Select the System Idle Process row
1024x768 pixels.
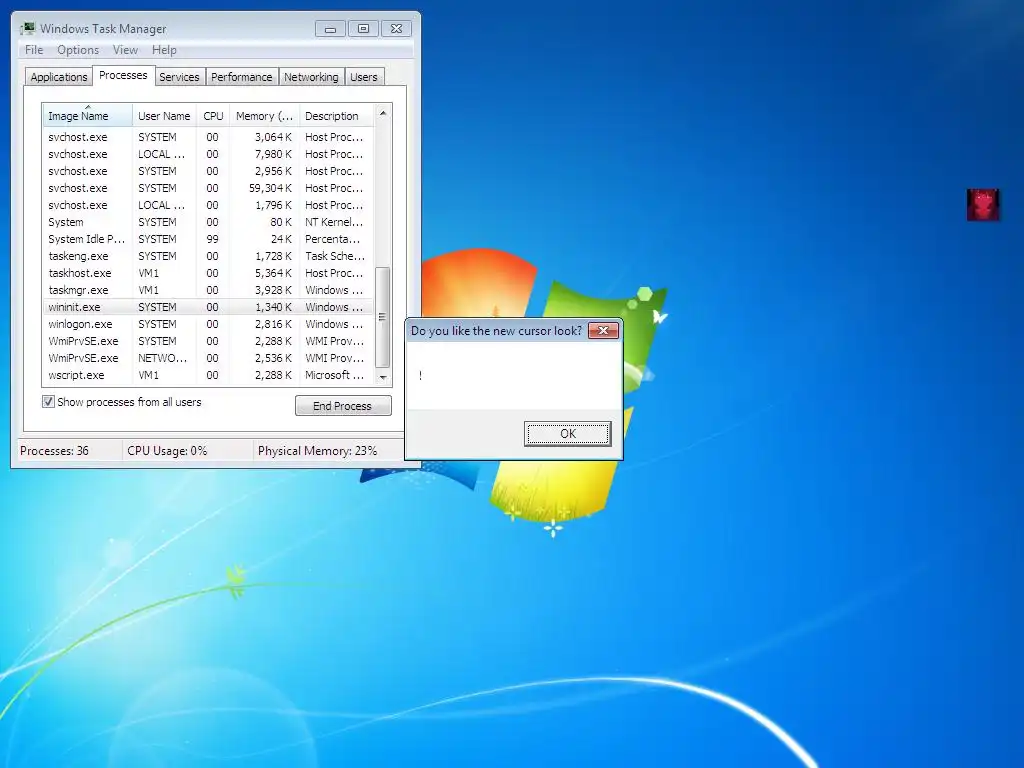[x=208, y=239]
